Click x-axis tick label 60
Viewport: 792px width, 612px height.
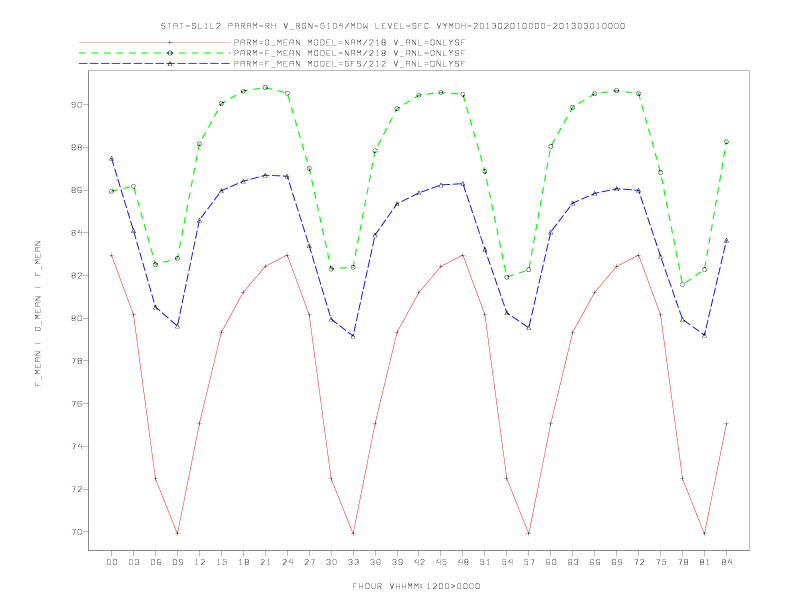pyautogui.click(x=551, y=562)
